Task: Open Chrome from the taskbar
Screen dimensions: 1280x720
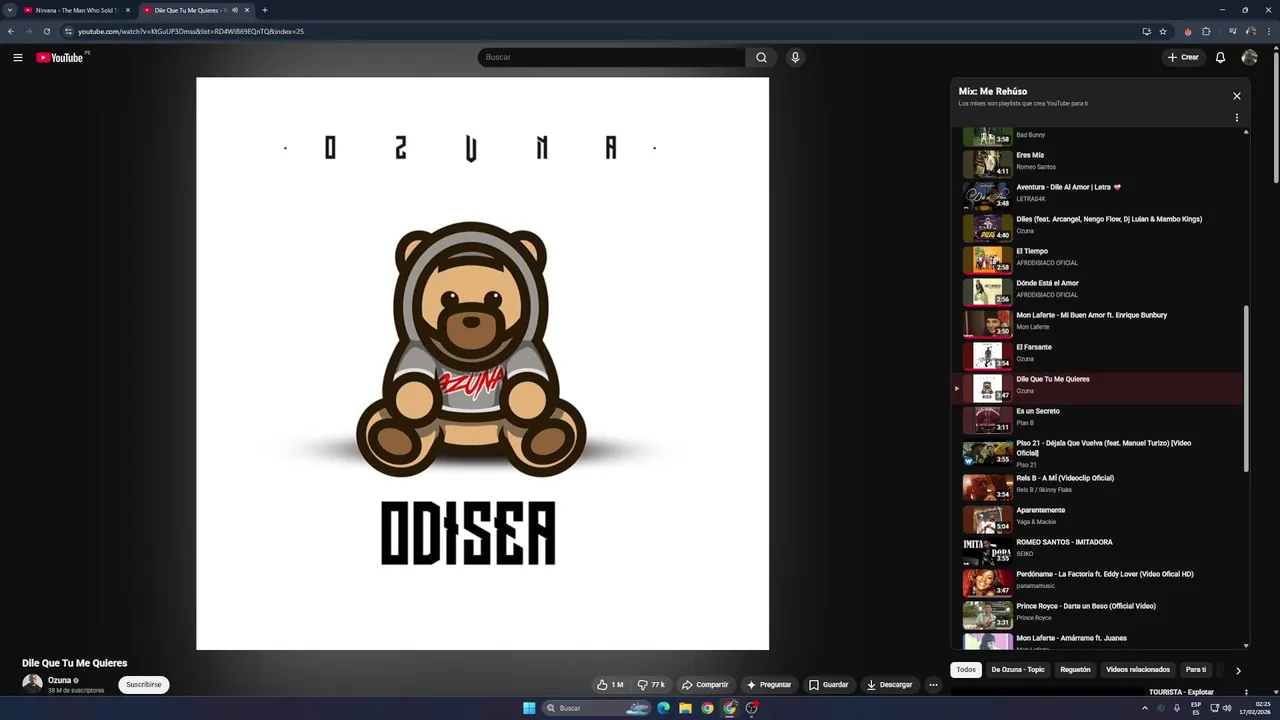Action: click(707, 708)
